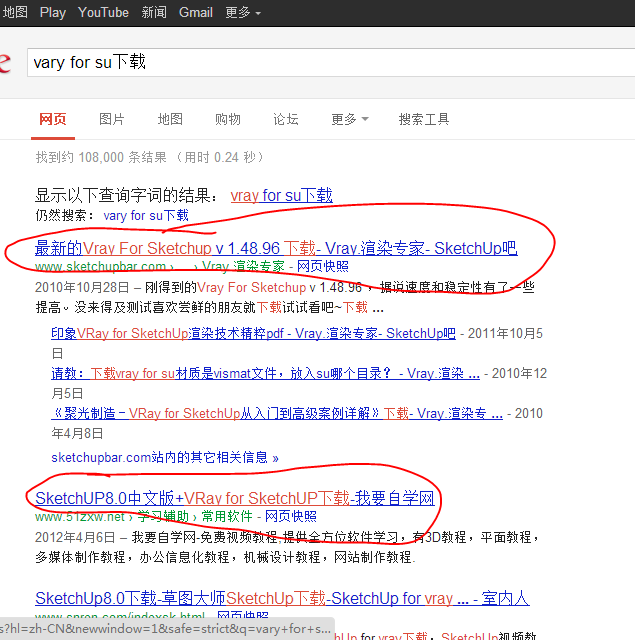This screenshot has width=635, height=640.
Task: Expand the 更多 dropdown in the top bar
Action: tap(243, 13)
